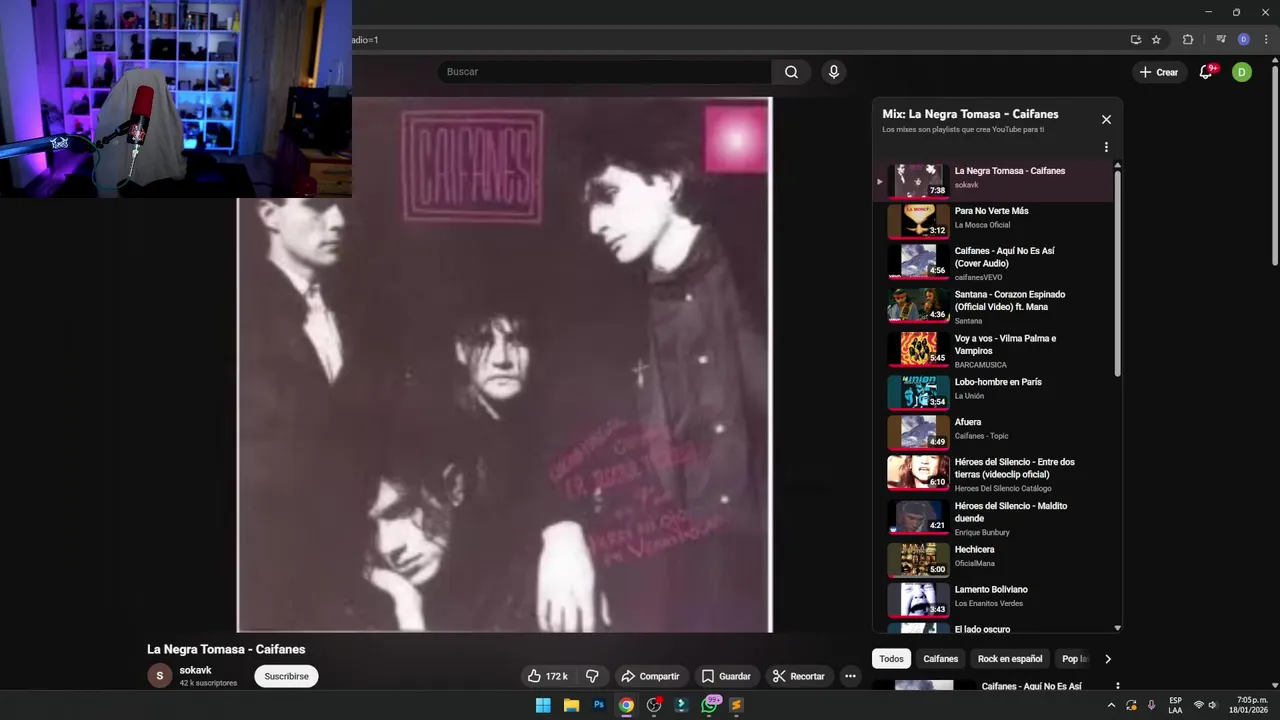
Task: Open Chrome media controls icon
Action: [x=1221, y=40]
